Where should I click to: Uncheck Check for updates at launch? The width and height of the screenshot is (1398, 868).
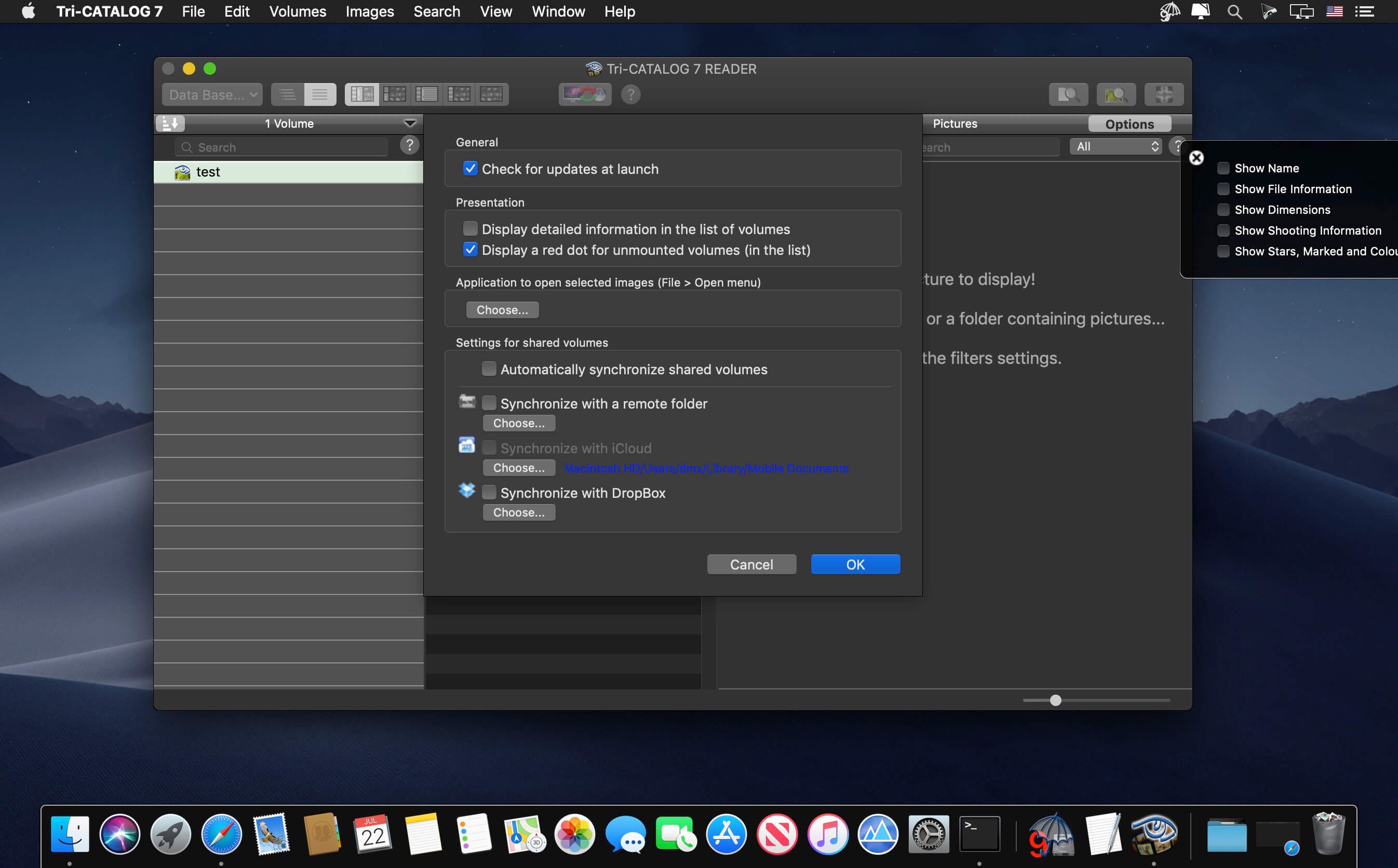pyautogui.click(x=470, y=169)
